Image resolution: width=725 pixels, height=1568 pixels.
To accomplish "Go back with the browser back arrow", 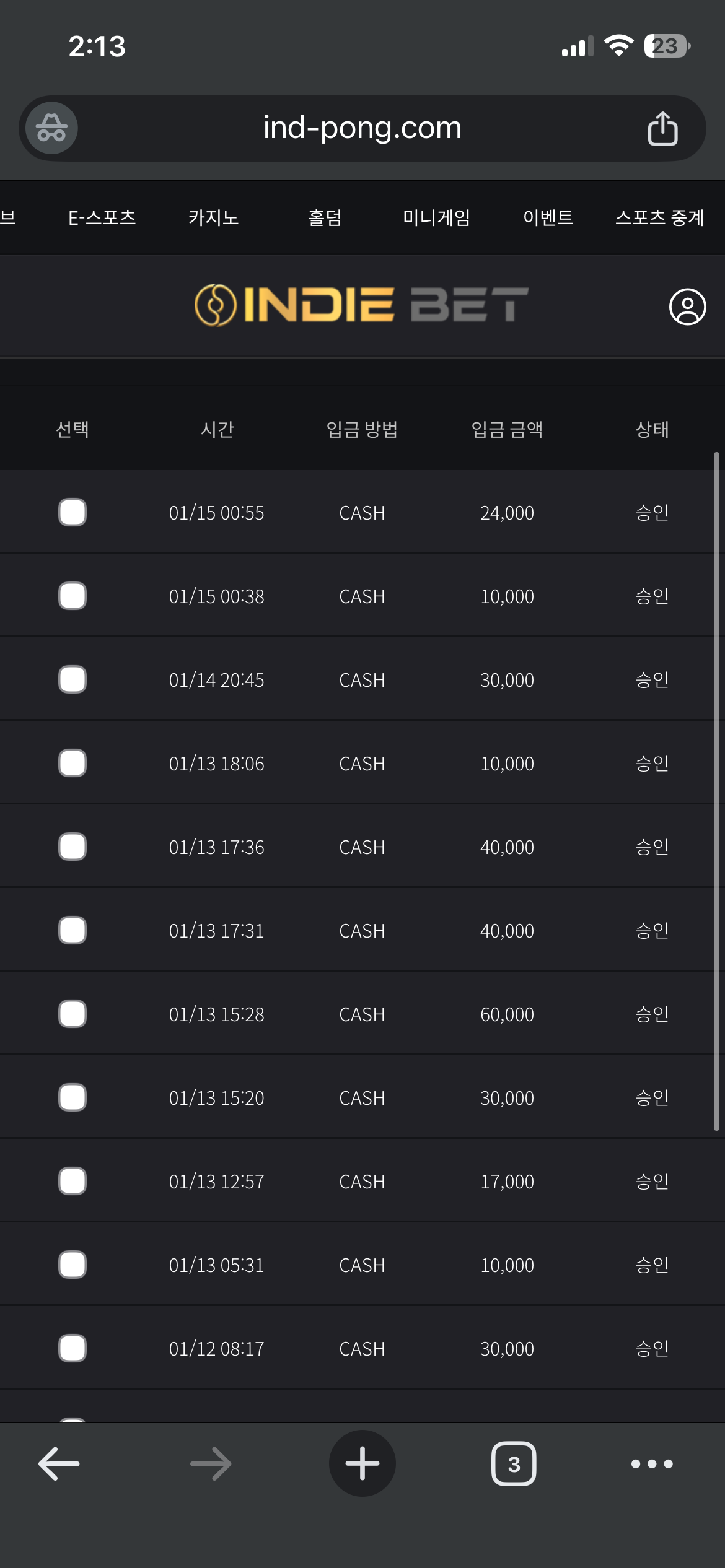I will (x=59, y=1463).
